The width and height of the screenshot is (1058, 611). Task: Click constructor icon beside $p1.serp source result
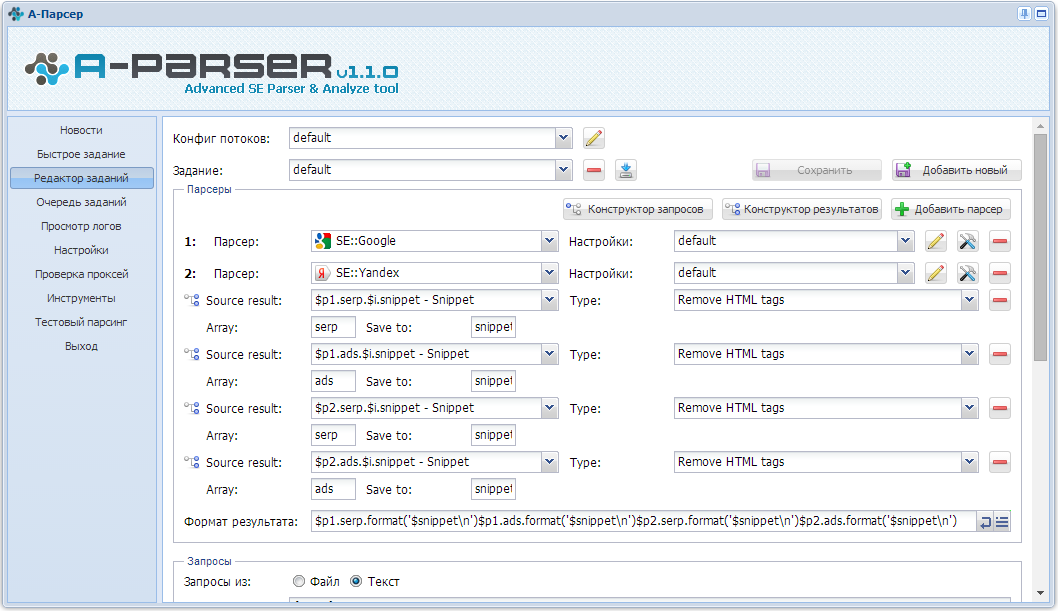tap(192, 300)
